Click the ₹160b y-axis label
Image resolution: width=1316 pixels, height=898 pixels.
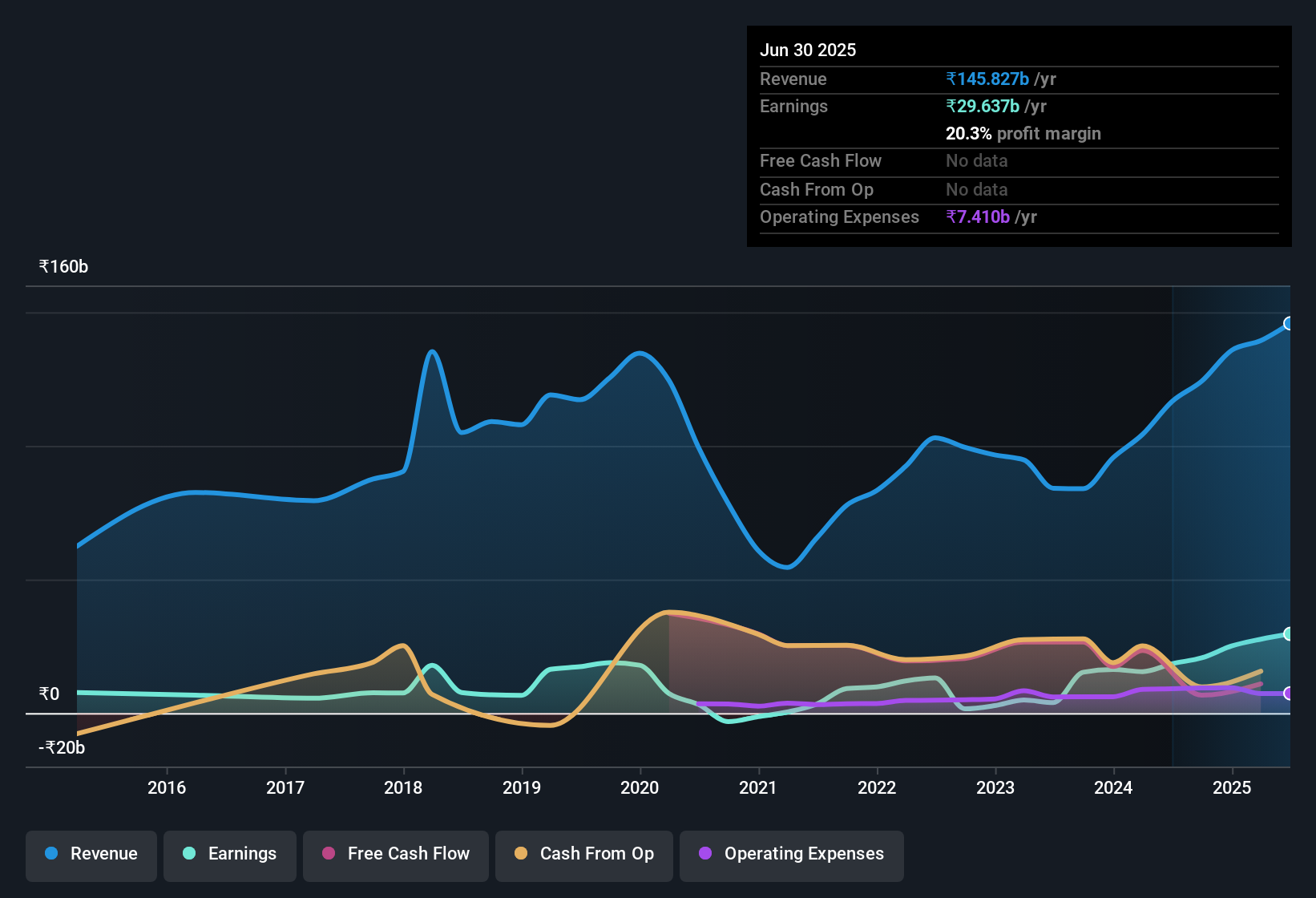pyautogui.click(x=63, y=266)
